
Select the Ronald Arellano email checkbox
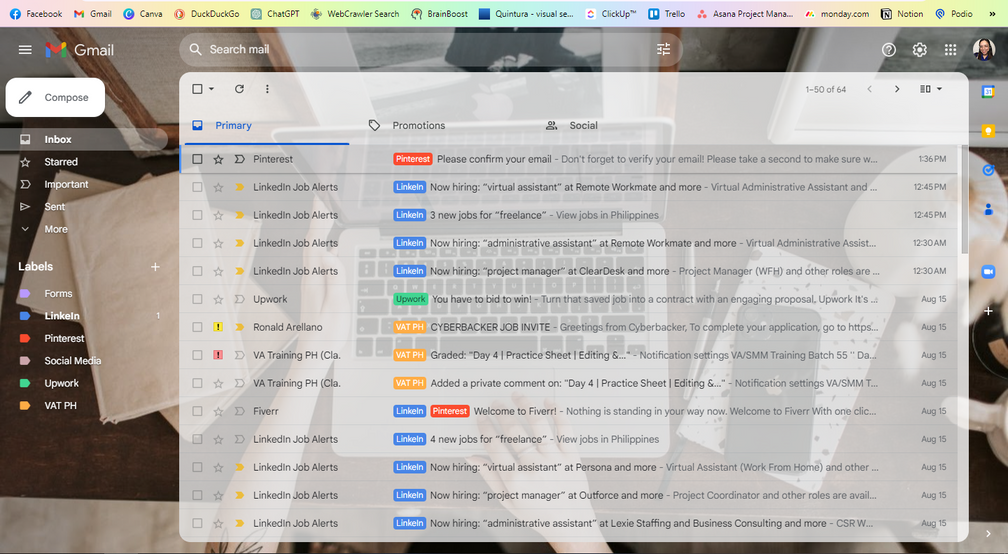coord(197,326)
